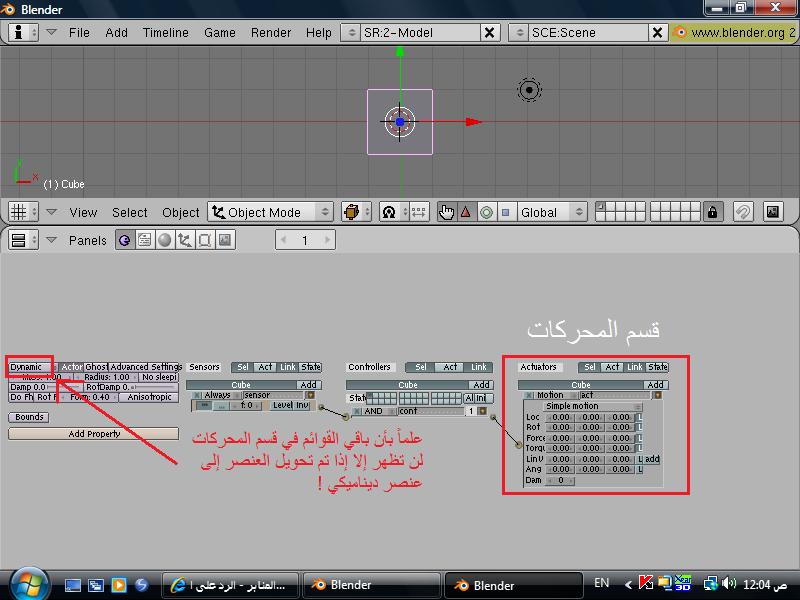Toggle Sel in the Sensors header
Image resolution: width=800 pixels, height=600 pixels.
pos(242,367)
